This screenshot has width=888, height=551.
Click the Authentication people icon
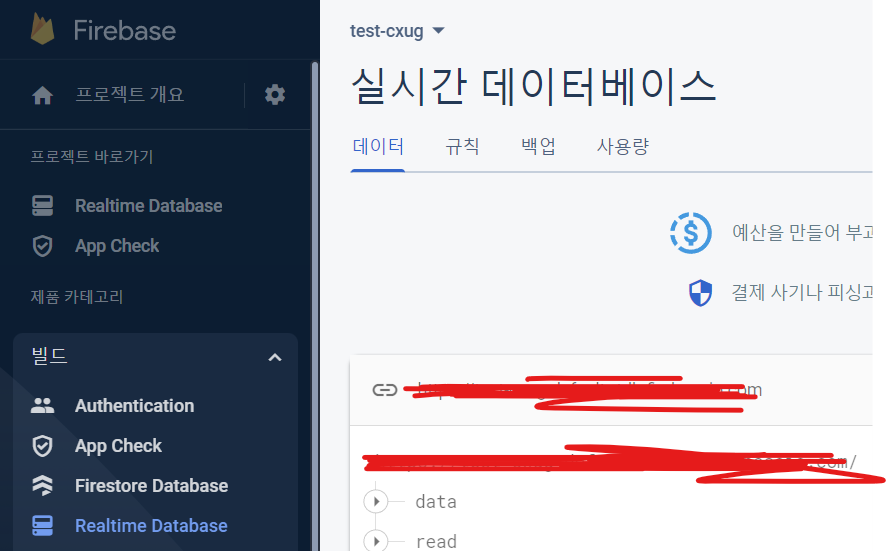coord(42,405)
